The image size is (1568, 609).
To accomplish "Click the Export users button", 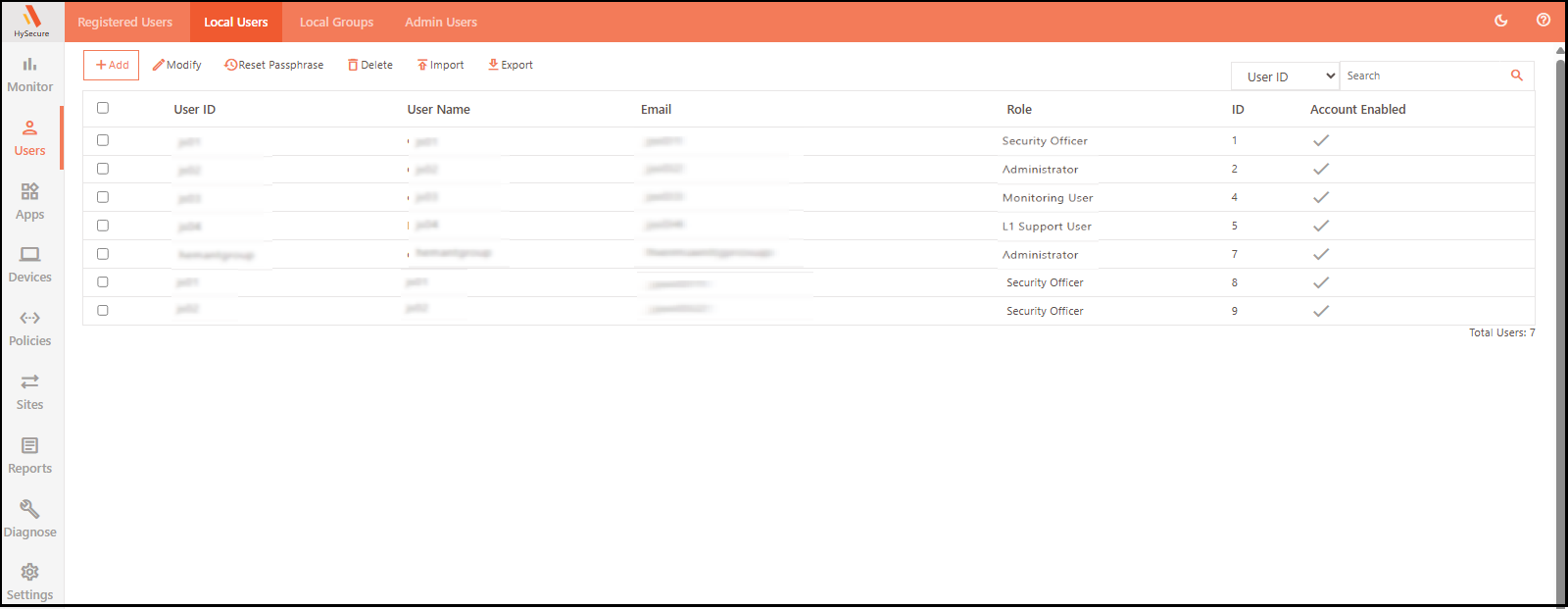I will click(511, 65).
